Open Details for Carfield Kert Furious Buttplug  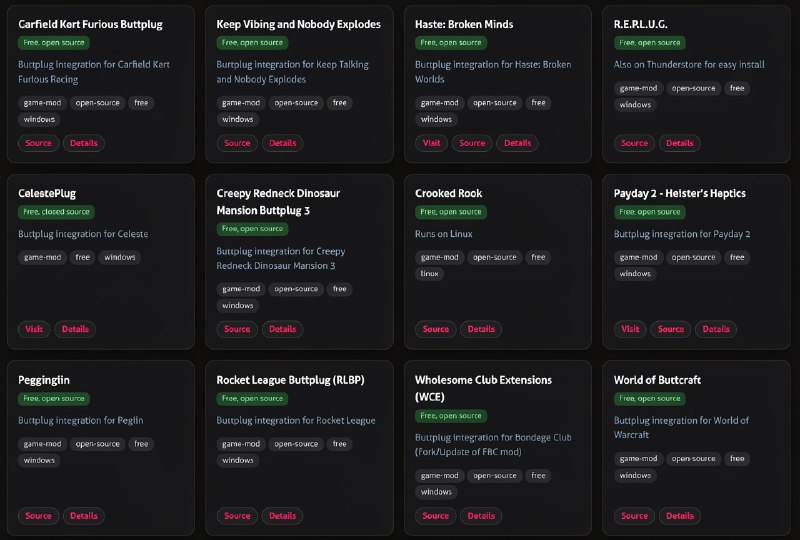tap(84, 143)
